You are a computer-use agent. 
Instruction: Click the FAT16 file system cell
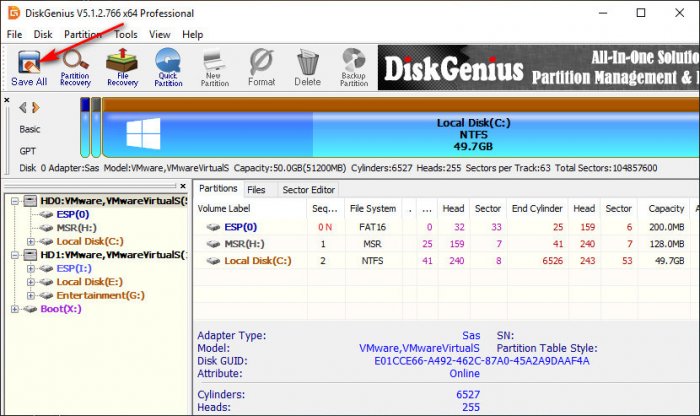pyautogui.click(x=372, y=227)
